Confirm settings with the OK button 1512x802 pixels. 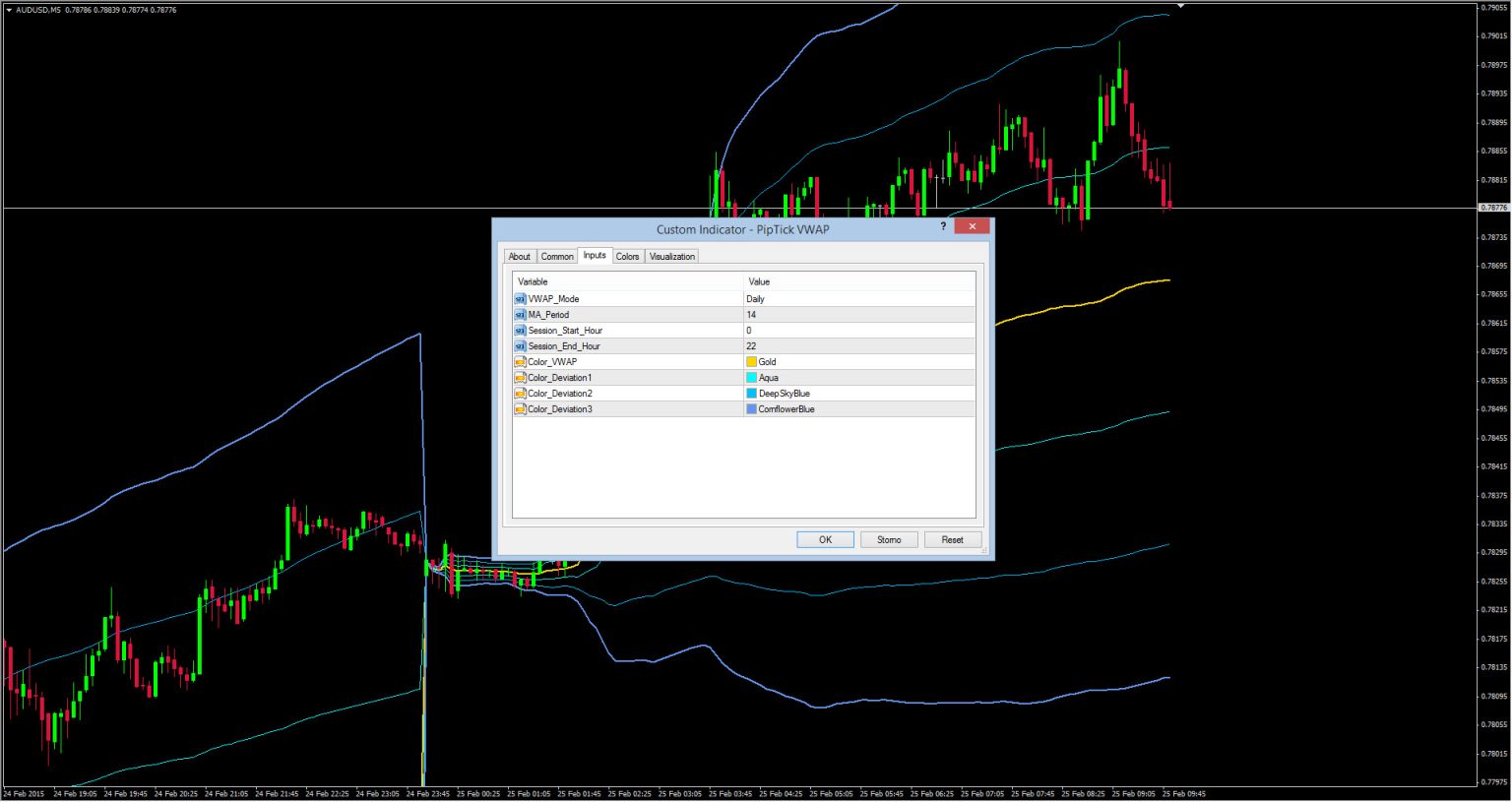pos(825,539)
